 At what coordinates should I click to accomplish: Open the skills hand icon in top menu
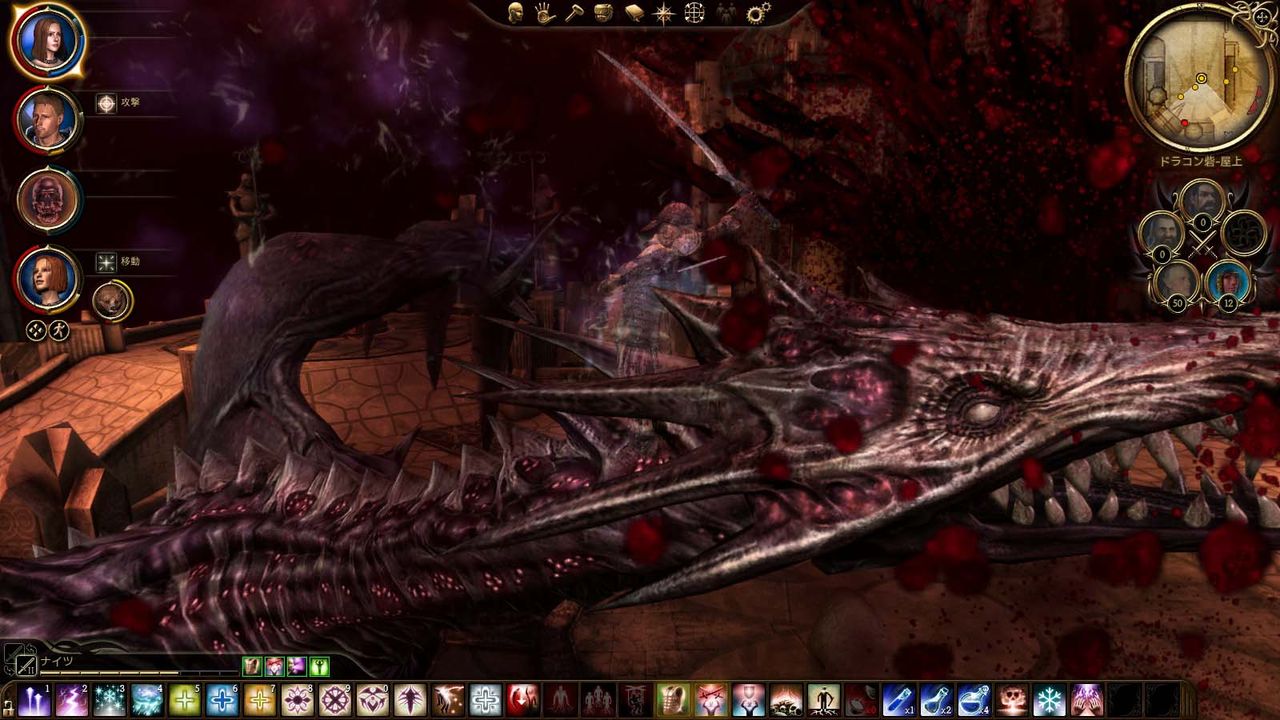(545, 12)
